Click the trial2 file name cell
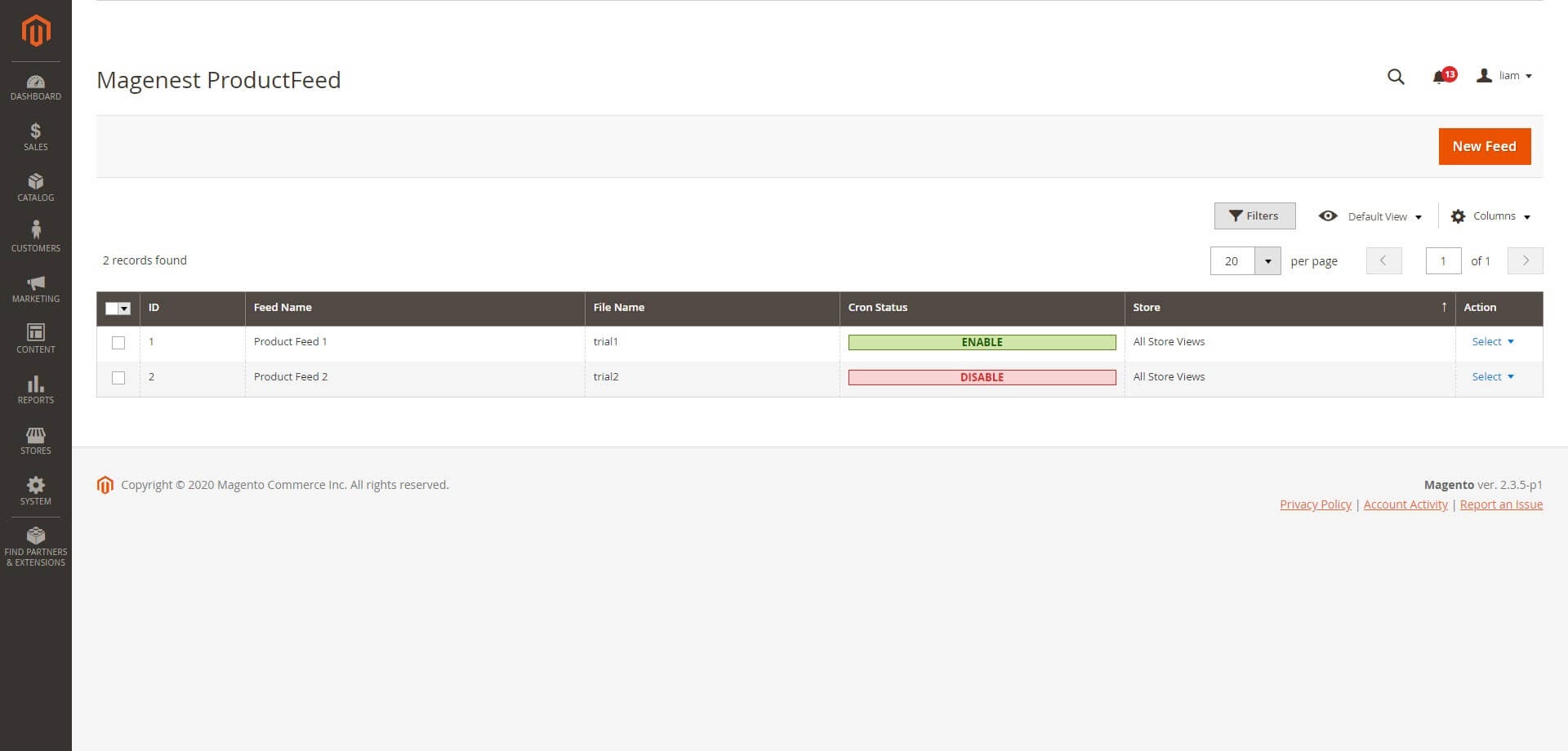 pyautogui.click(x=712, y=377)
